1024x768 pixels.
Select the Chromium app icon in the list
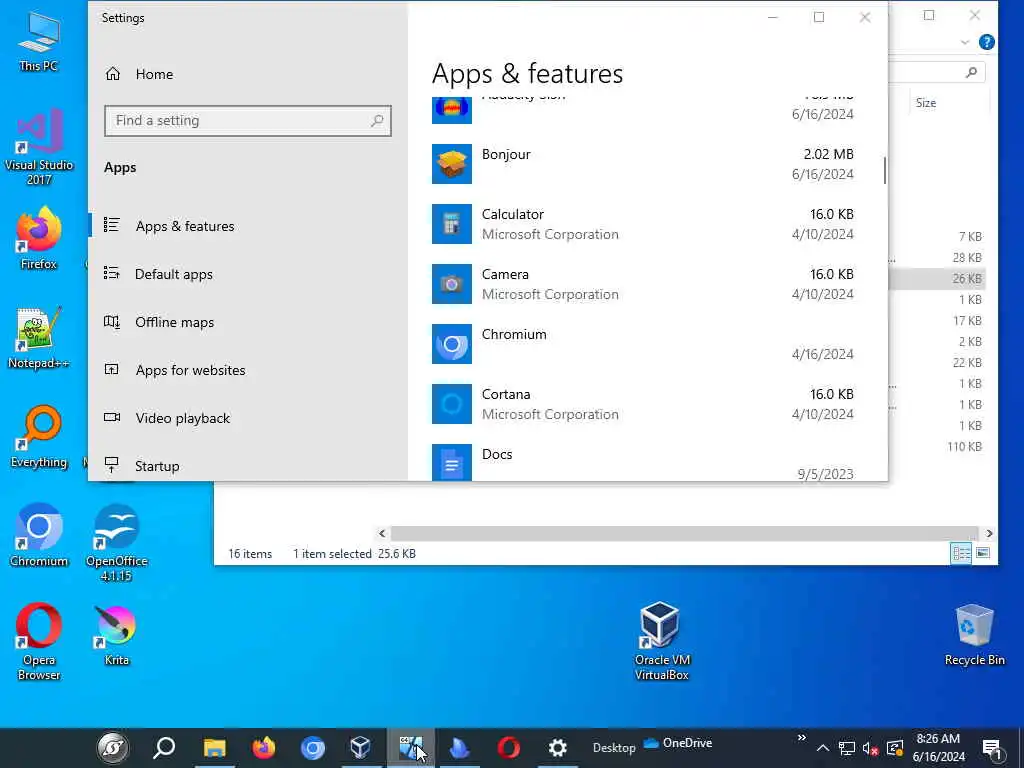click(x=452, y=344)
